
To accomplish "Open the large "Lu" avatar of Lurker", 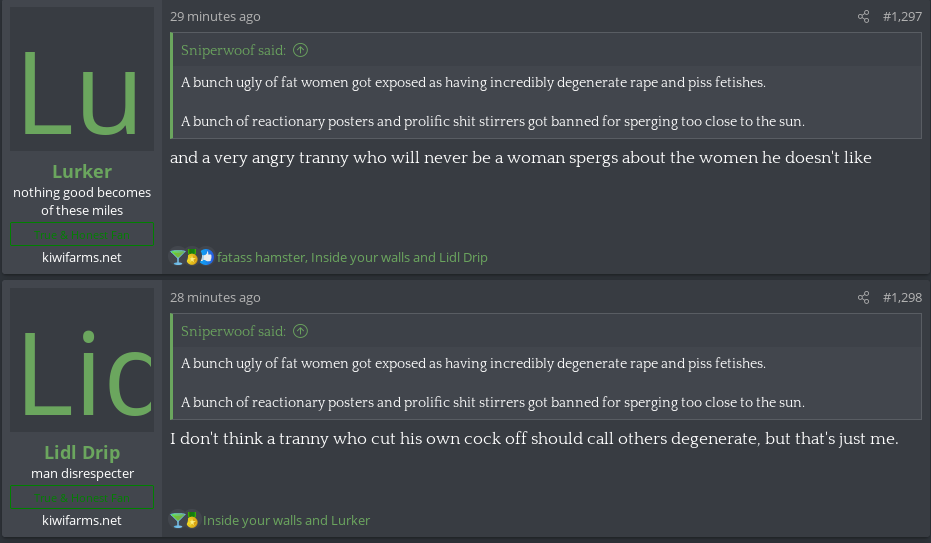I will (82, 79).
